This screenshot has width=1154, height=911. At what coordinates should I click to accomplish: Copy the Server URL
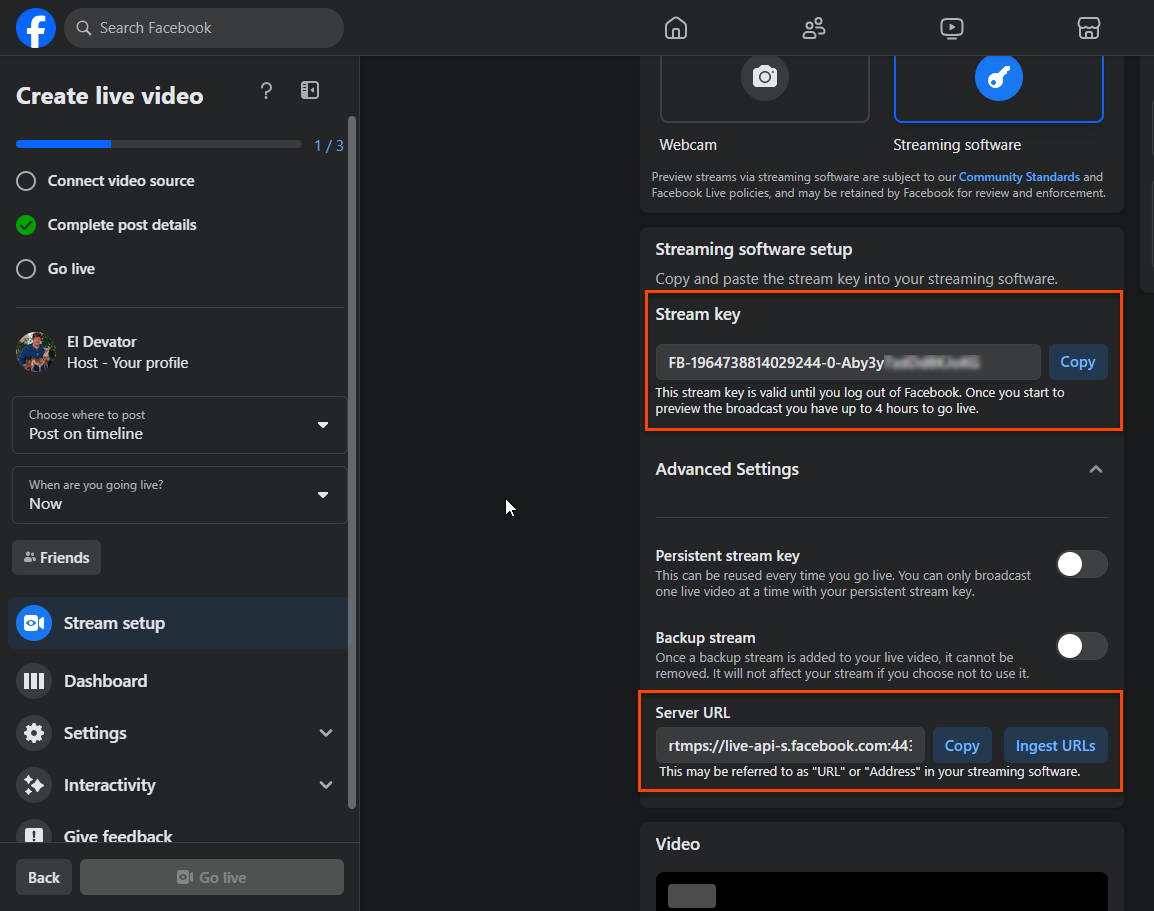point(962,745)
